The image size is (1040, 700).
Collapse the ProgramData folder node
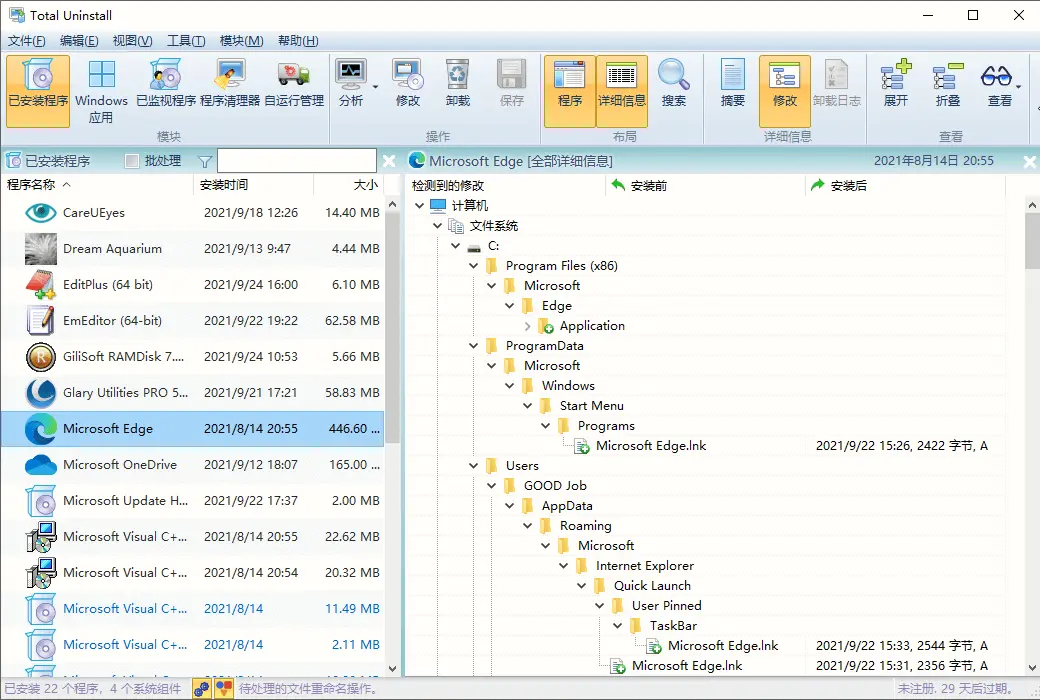pos(473,346)
